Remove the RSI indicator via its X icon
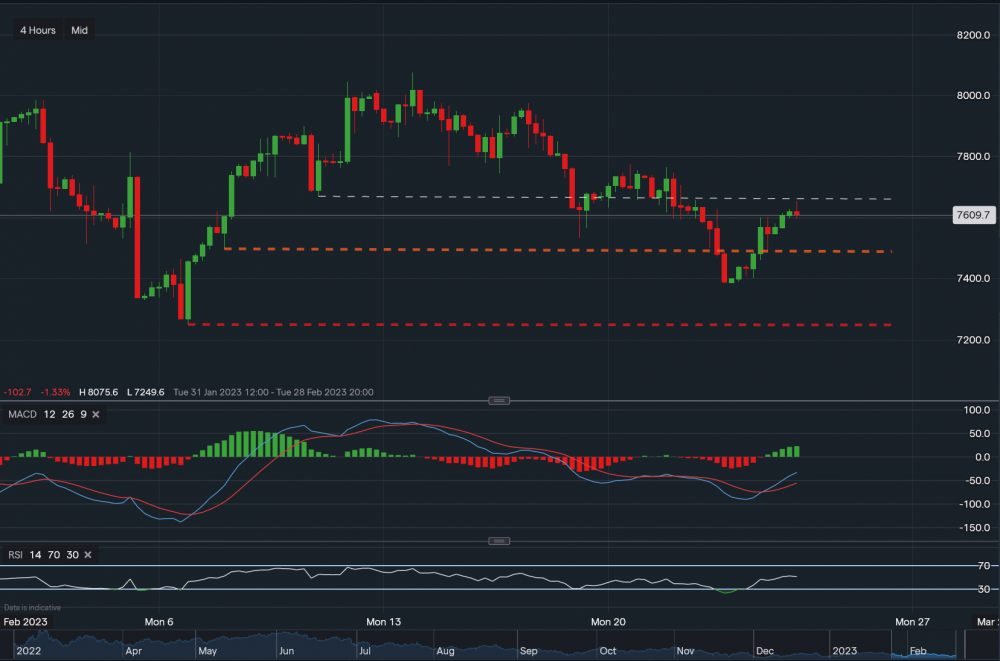The width and height of the screenshot is (1000, 661). coord(87,554)
